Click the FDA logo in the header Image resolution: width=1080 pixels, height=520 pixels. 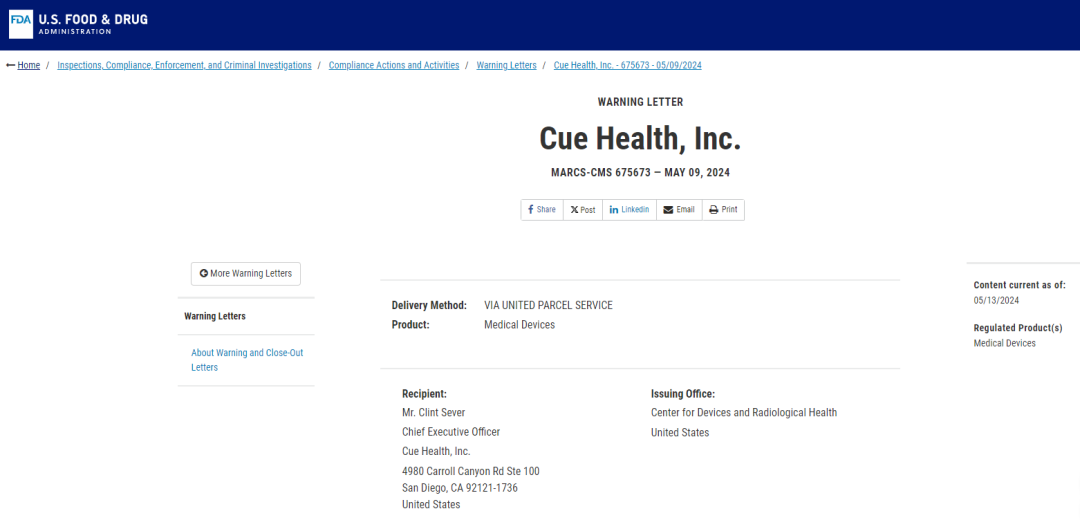[x=20, y=24]
